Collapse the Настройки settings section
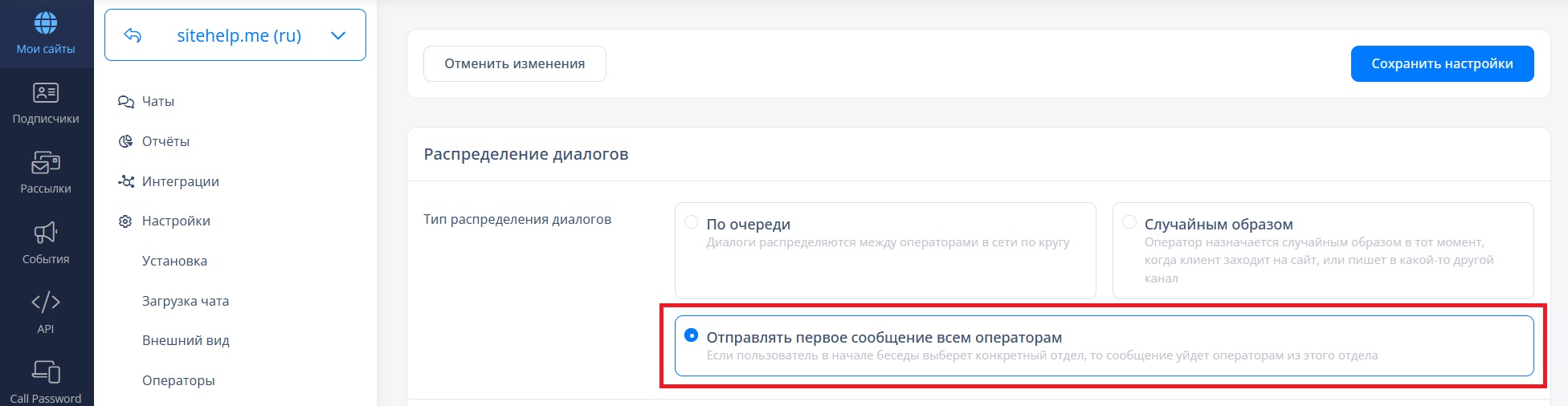The image size is (1568, 406). (176, 221)
